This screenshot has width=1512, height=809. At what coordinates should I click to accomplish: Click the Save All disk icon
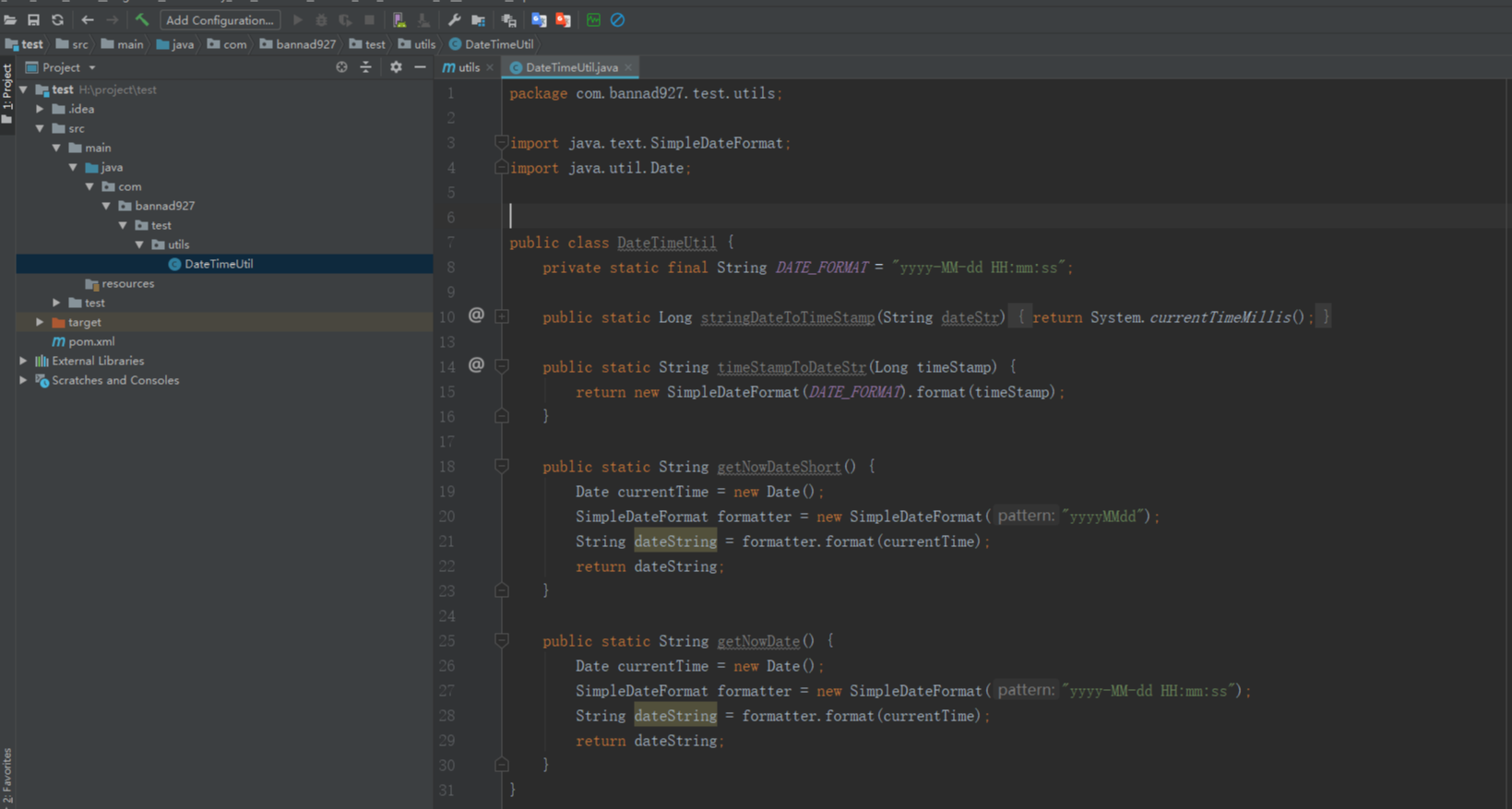point(34,19)
